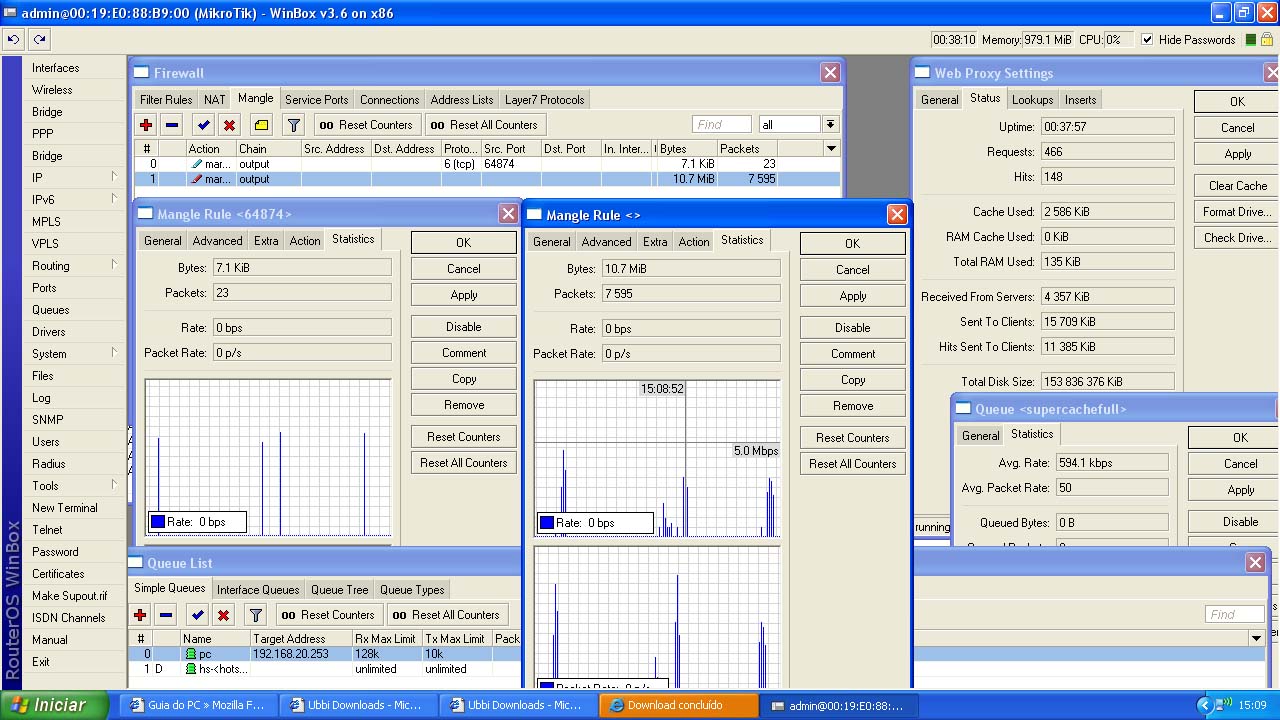1280x720 pixels.
Task: Enable selected rule with Firewall checkmark icon
Action: coord(203,125)
